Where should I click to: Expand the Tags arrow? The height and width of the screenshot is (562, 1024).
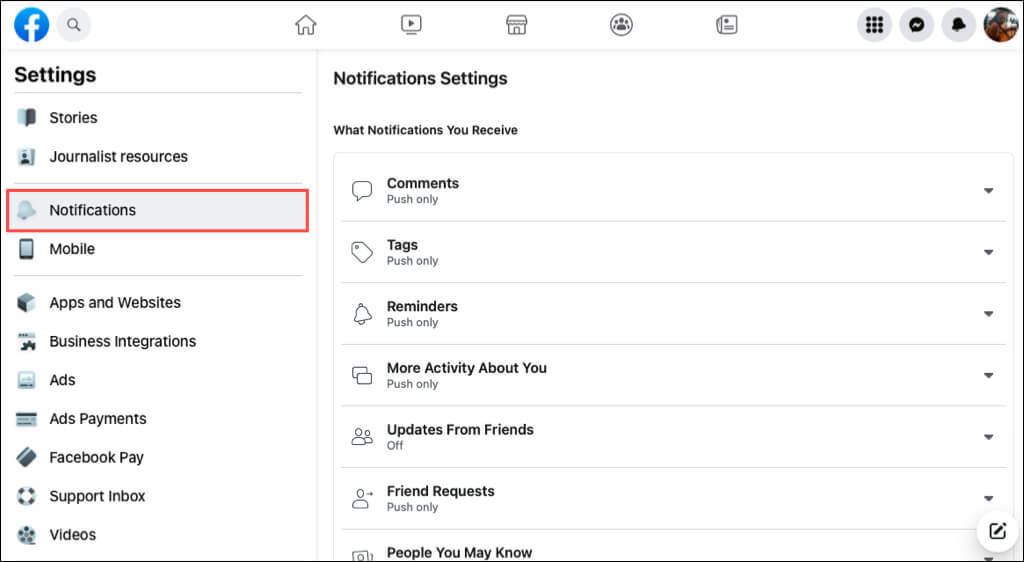pyautogui.click(x=989, y=252)
